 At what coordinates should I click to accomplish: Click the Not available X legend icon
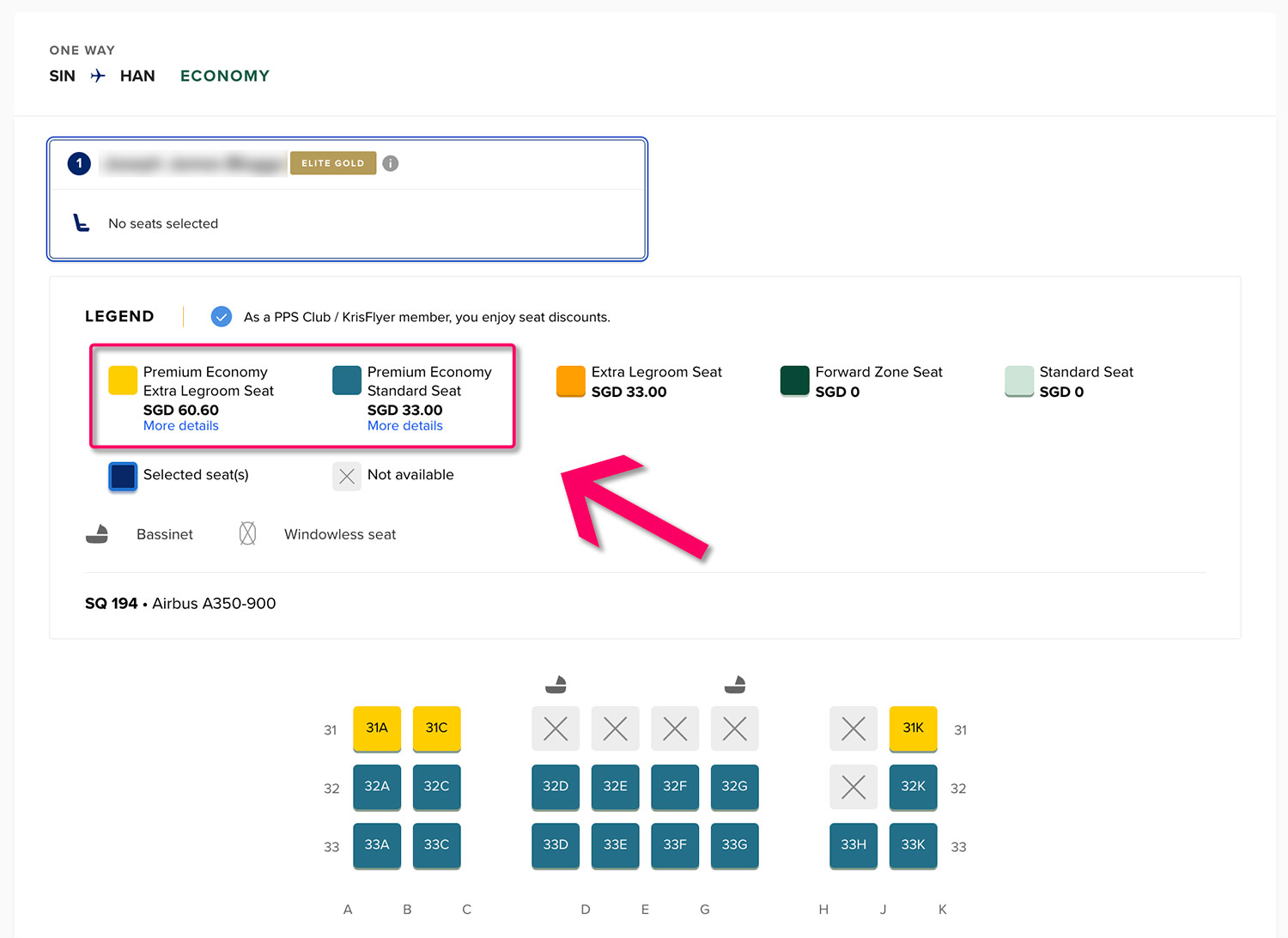[x=347, y=476]
